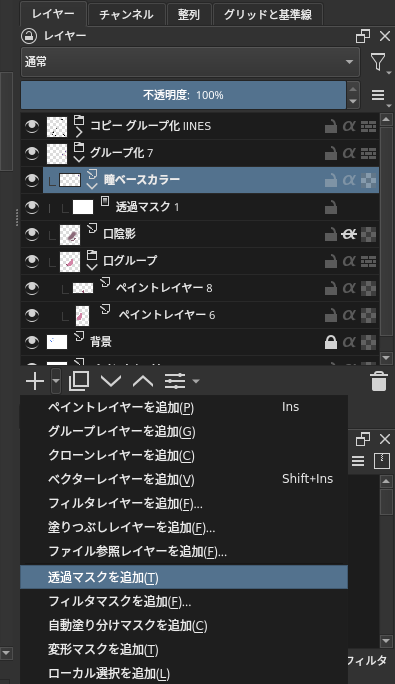Move the layer up with the chevron icon
395x684 pixels.
click(x=143, y=381)
